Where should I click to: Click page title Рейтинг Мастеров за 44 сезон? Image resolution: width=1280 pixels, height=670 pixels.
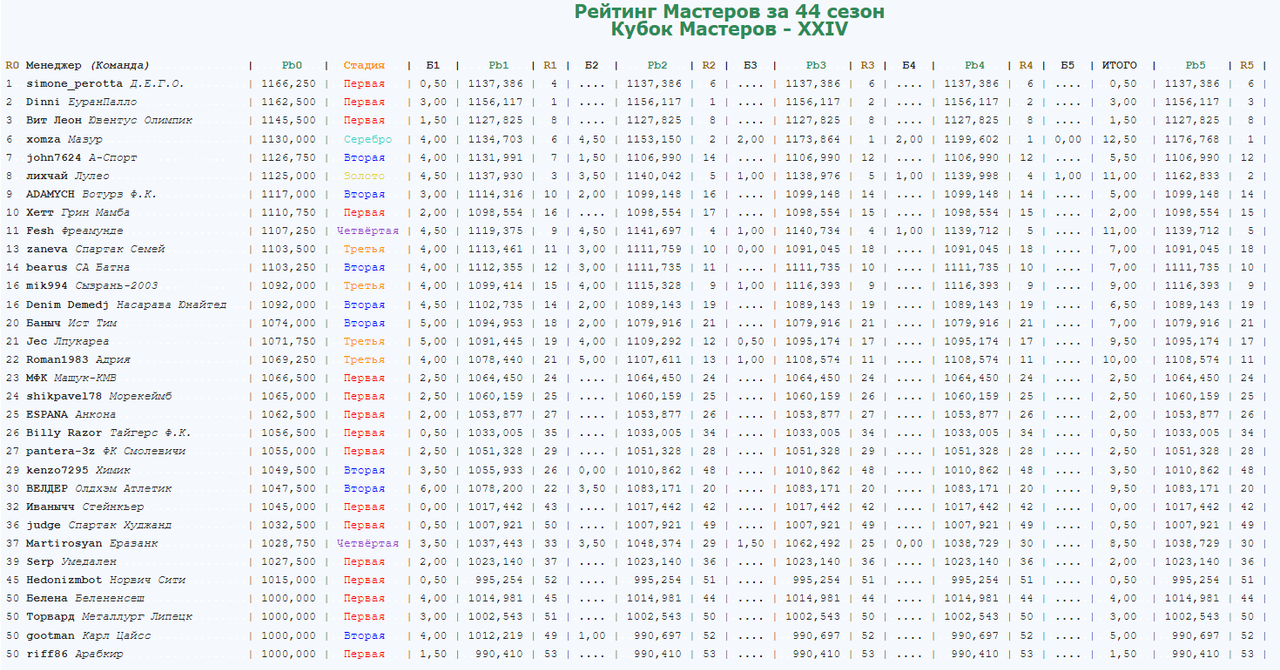click(x=729, y=12)
